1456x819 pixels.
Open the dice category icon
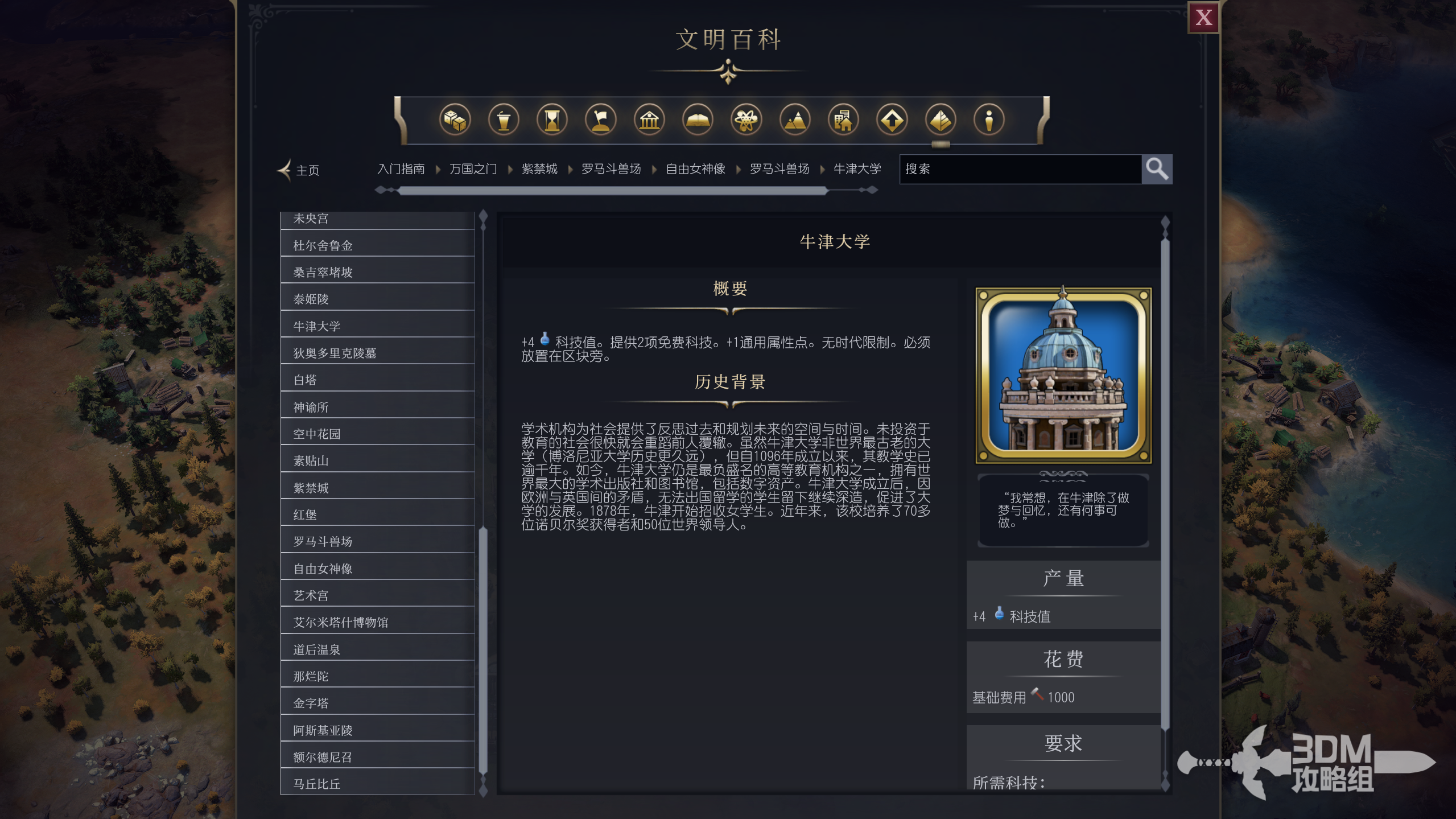[x=455, y=120]
